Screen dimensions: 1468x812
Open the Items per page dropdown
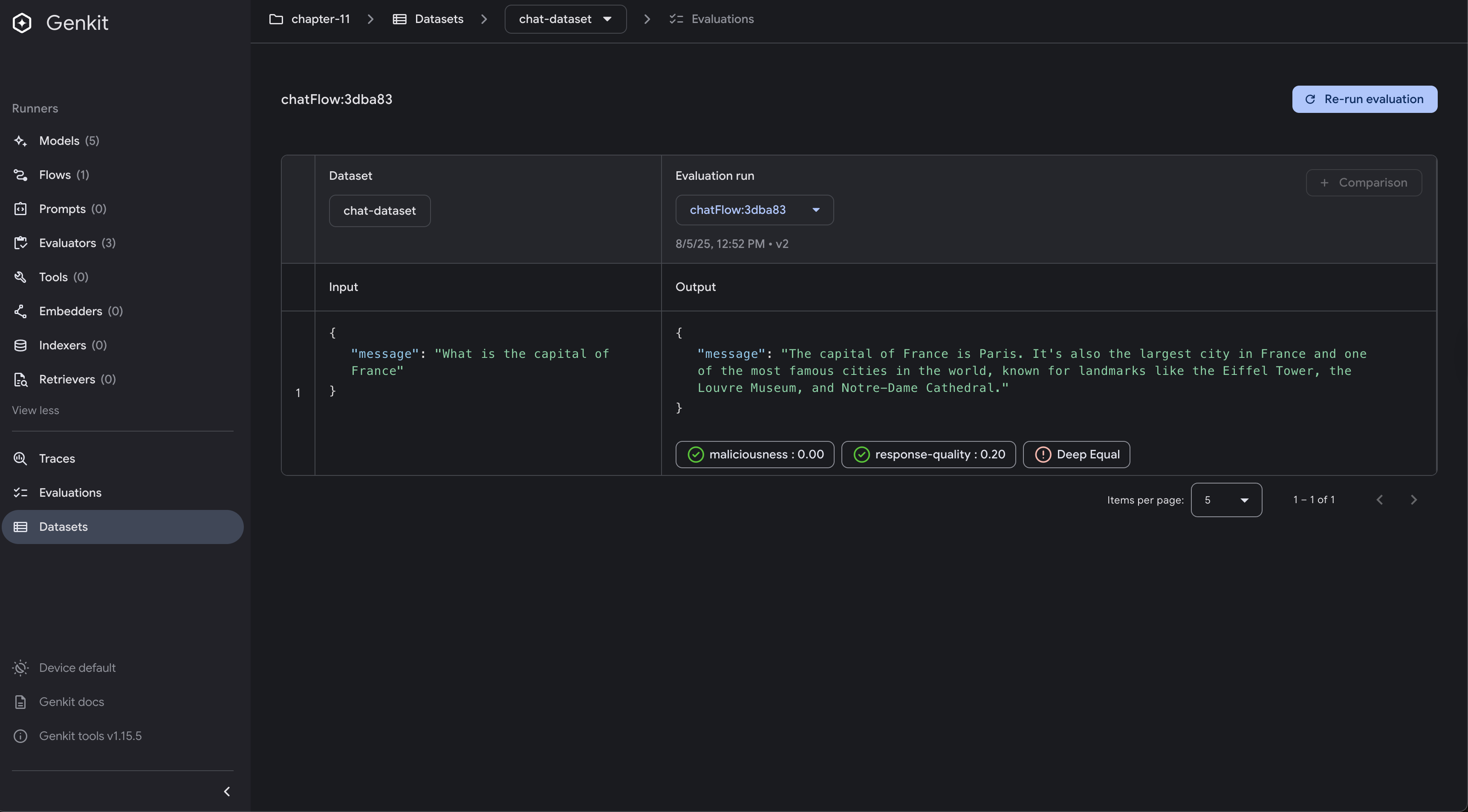tap(1226, 500)
